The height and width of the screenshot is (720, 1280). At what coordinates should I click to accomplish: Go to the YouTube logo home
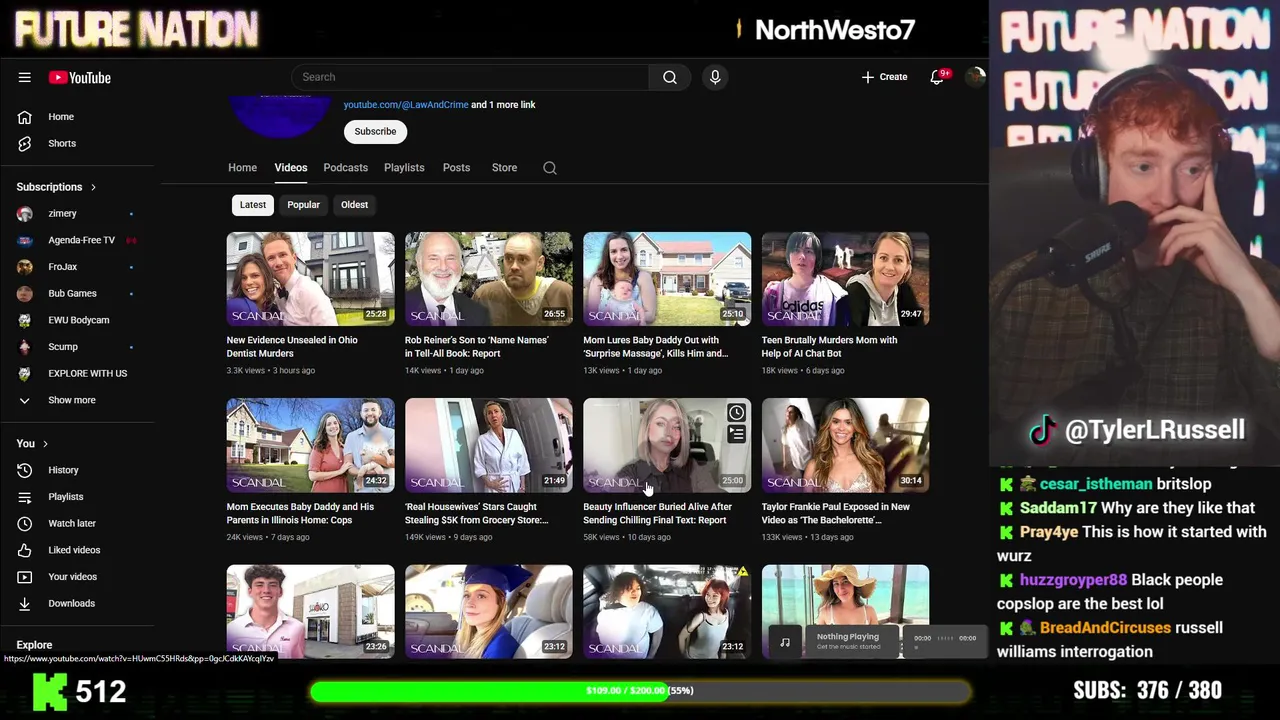tap(79, 77)
